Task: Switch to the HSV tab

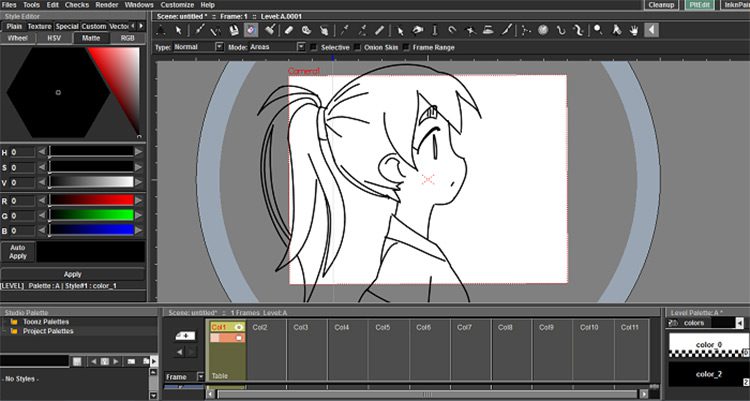Action: [x=54, y=38]
